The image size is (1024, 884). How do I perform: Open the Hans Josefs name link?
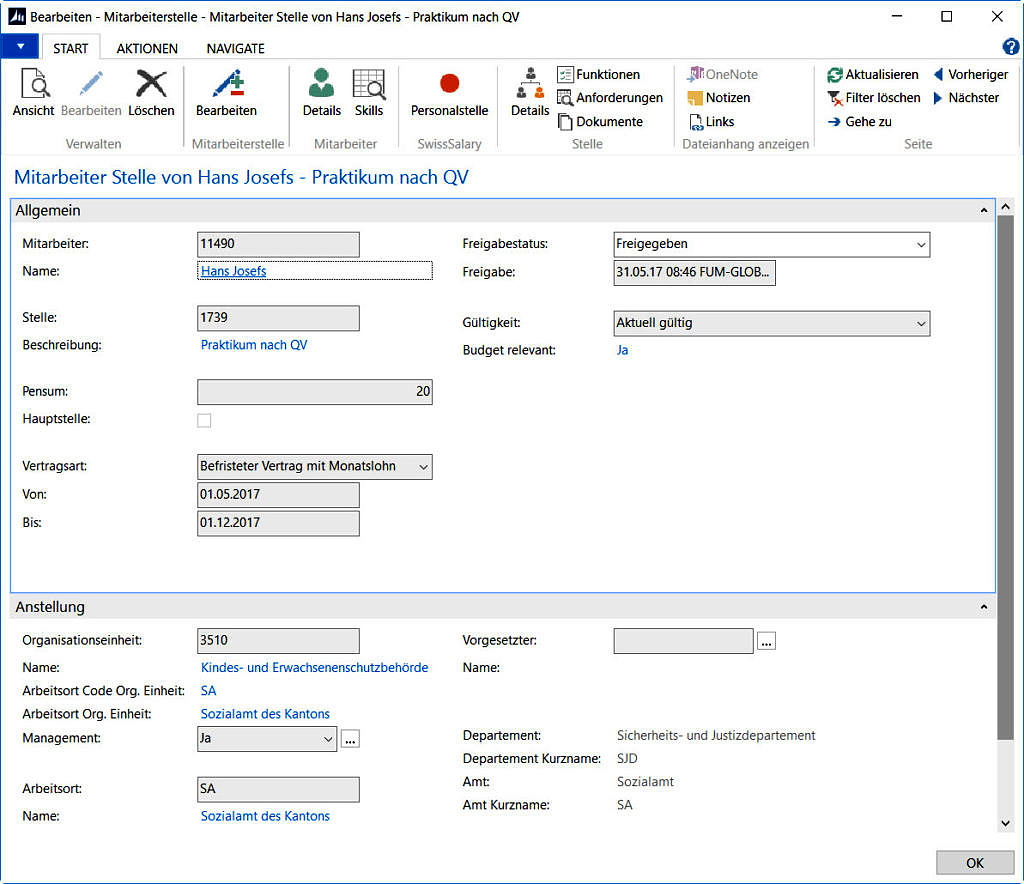coord(233,271)
